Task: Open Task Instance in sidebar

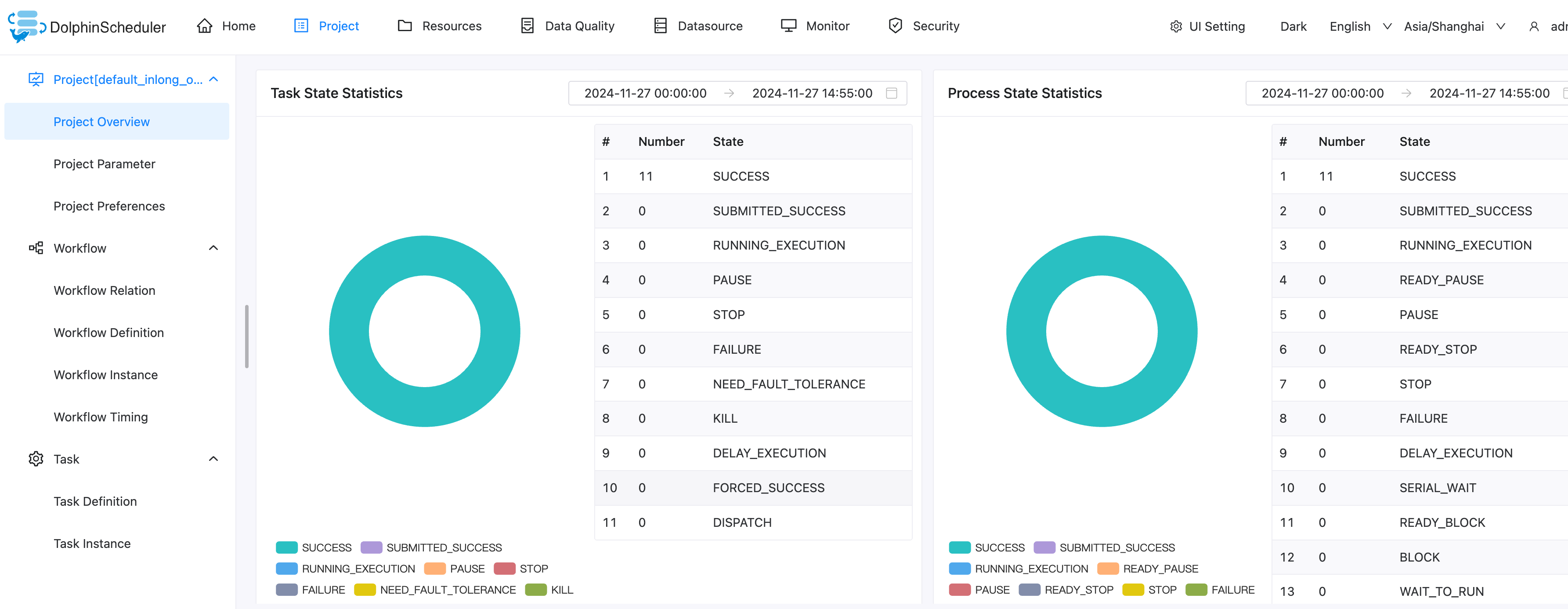Action: (x=92, y=543)
